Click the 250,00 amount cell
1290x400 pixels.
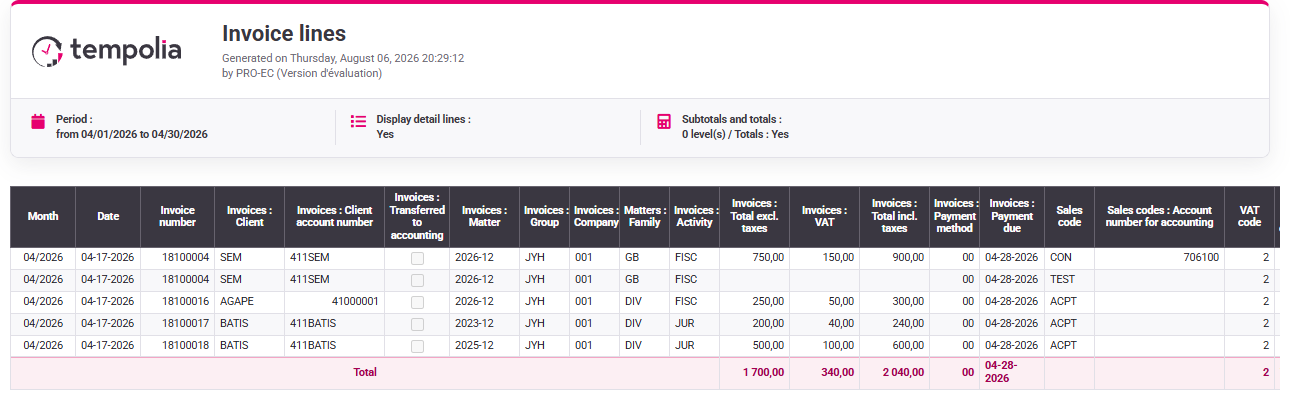point(755,302)
